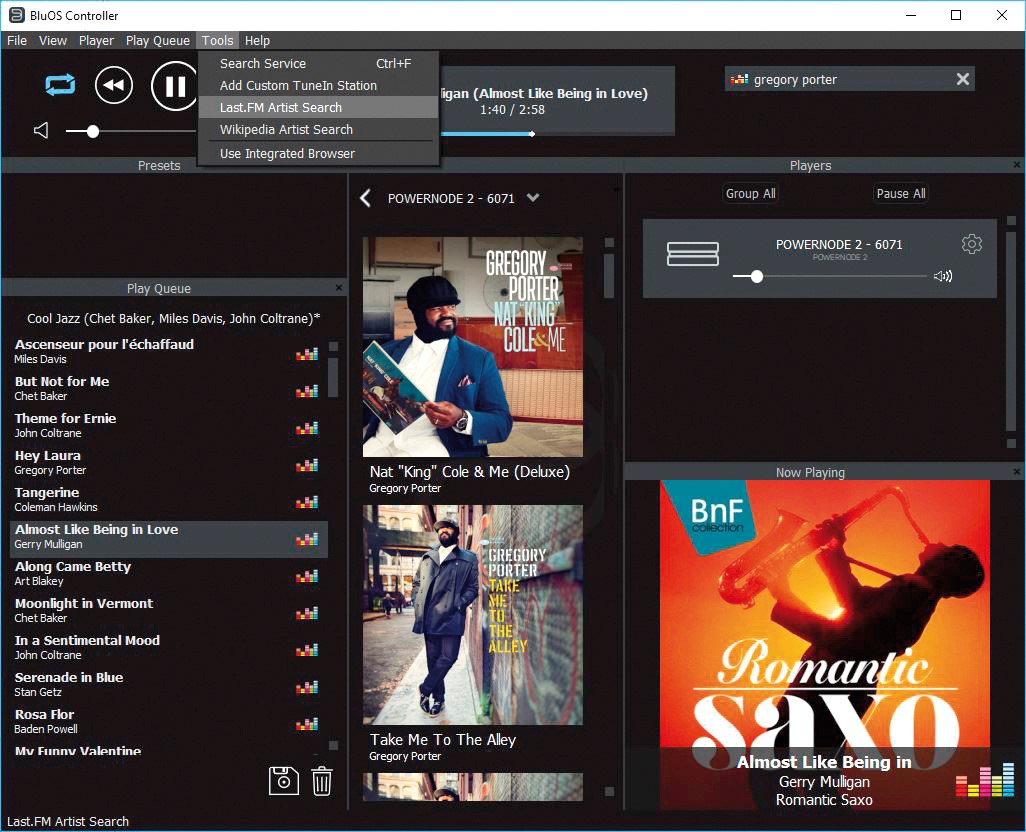Go back in the browse panel
Image resolution: width=1026 pixels, height=832 pixels.
pos(365,198)
